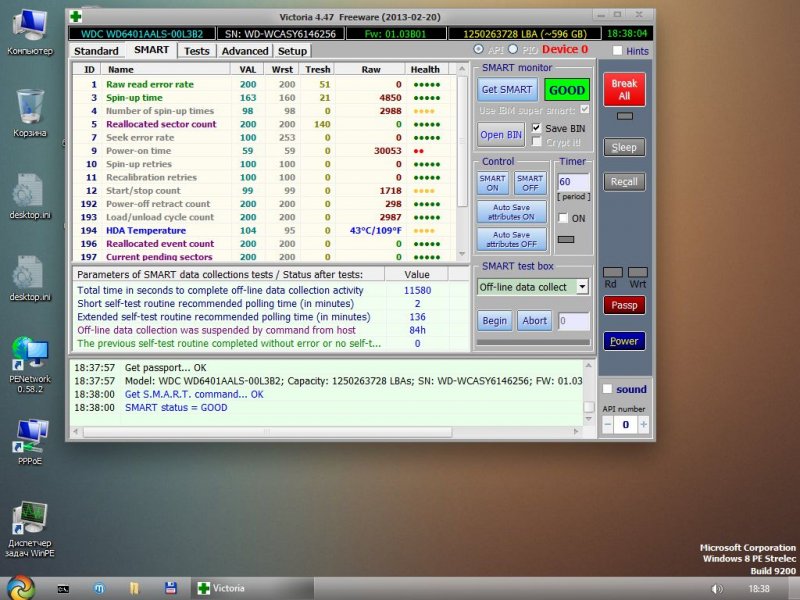Image resolution: width=800 pixels, height=600 pixels.
Task: Open Диспетчер задач WinPE desktop icon
Action: 30,518
